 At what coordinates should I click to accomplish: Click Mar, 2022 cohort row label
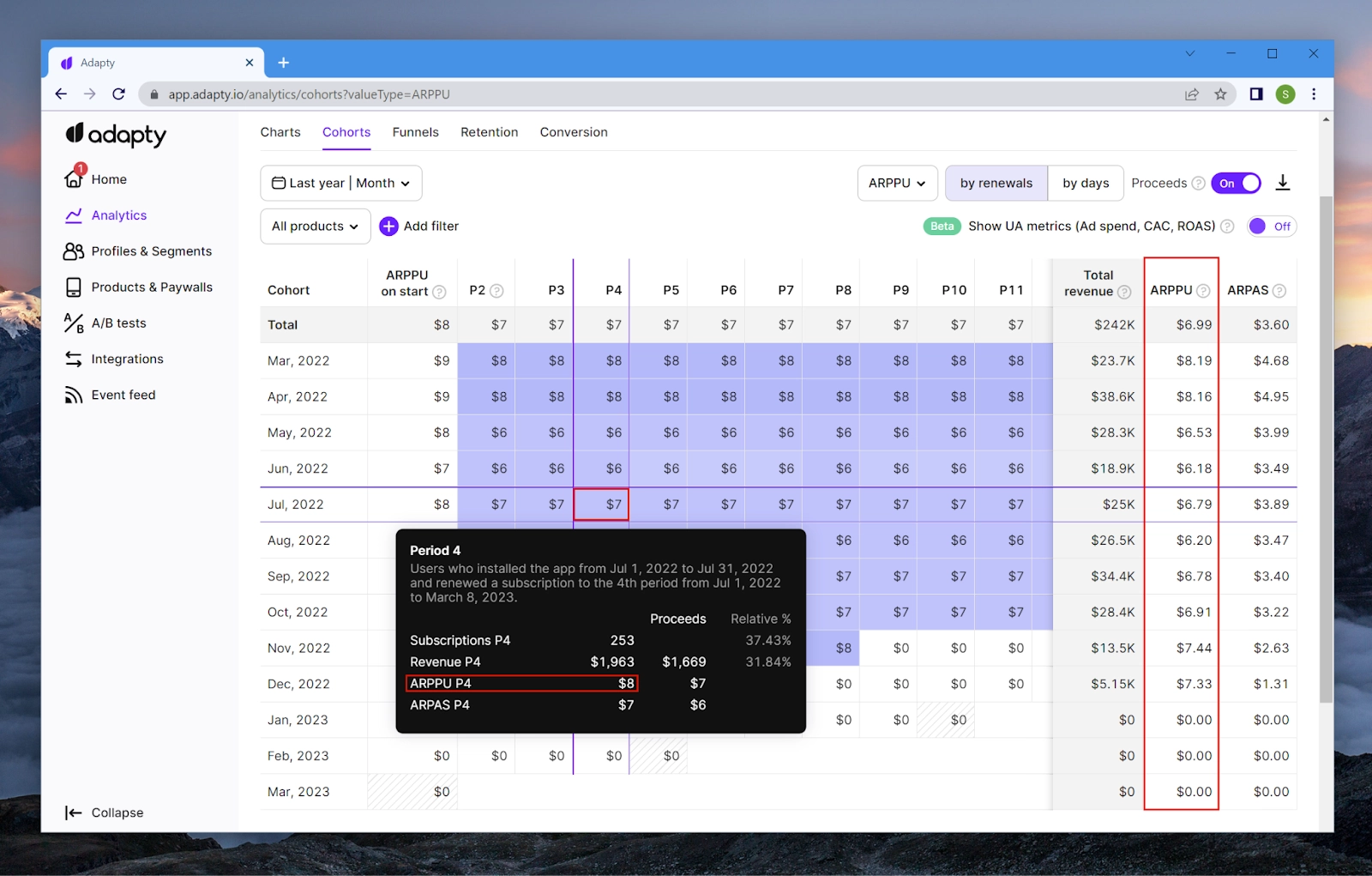coord(298,361)
